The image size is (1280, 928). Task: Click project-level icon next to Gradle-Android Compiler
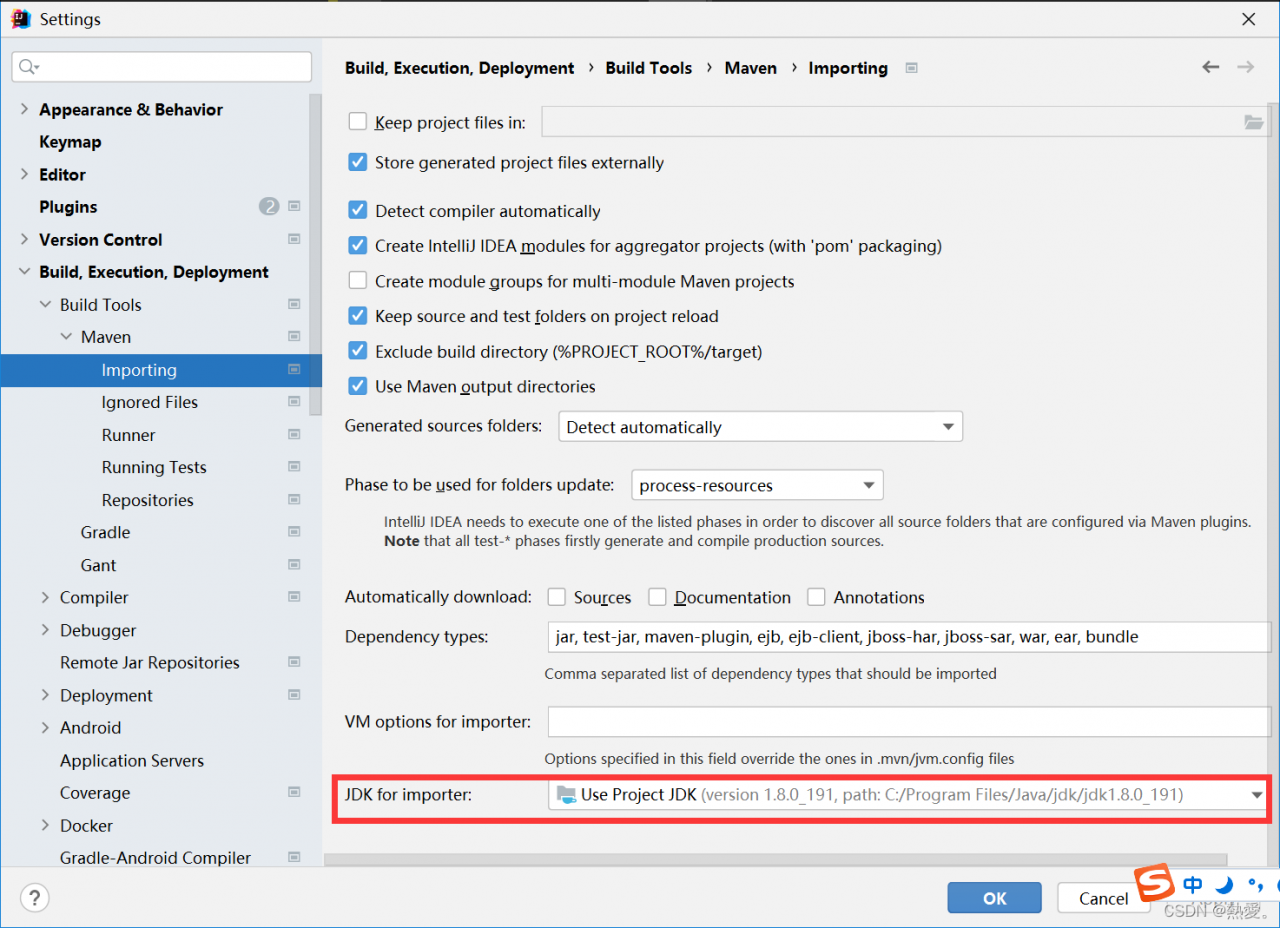point(294,858)
